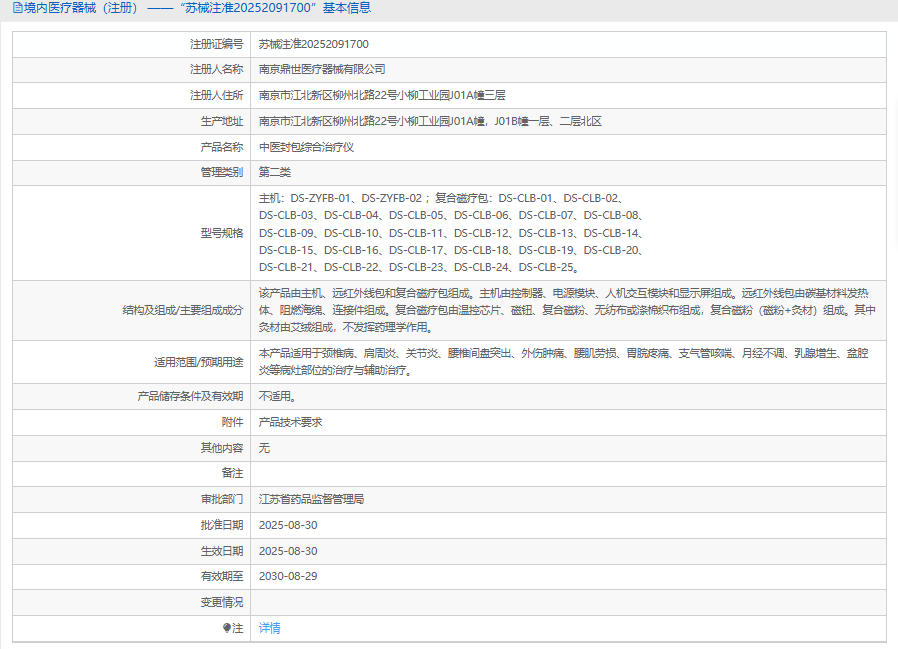Click the 注册人名称 row label
Image resolution: width=898 pixels, height=649 pixels.
[x=216, y=69]
